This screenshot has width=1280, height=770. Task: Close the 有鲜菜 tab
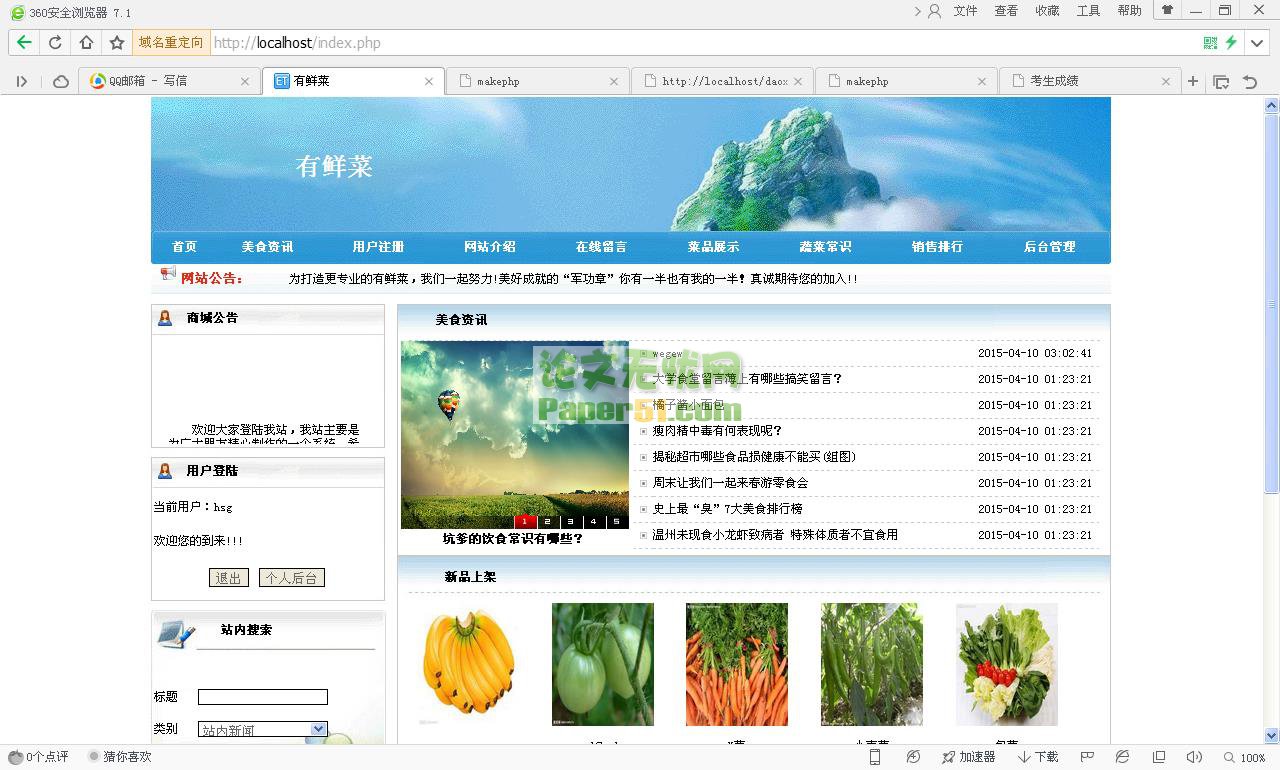429,81
